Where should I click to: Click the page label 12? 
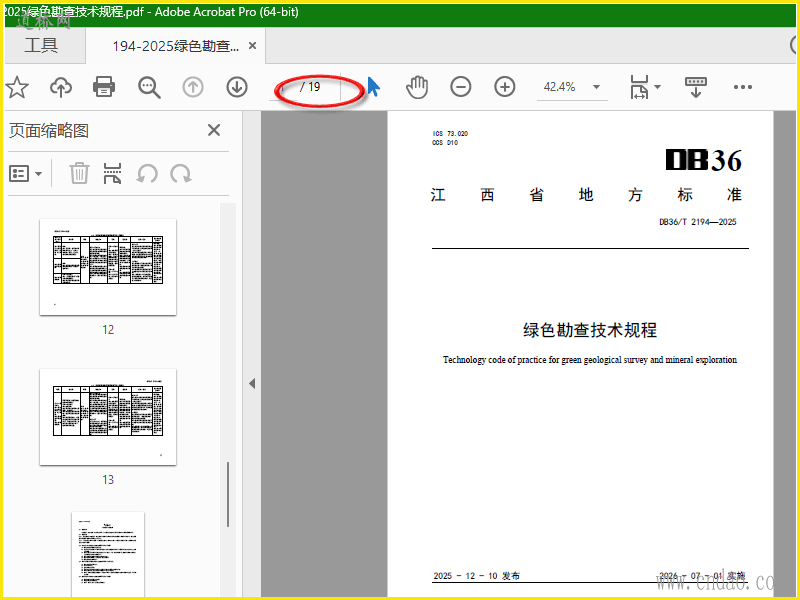point(108,330)
